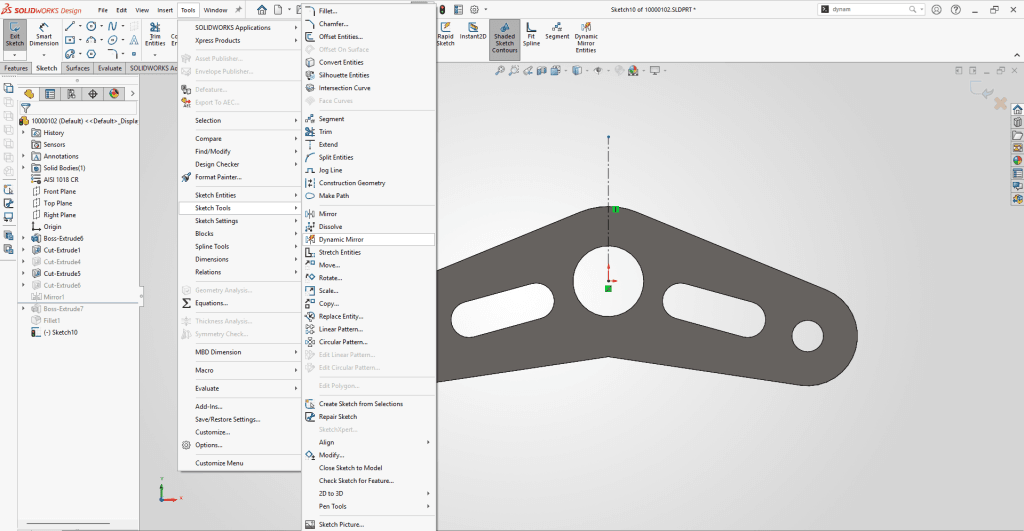Open the Appearances color-wheel tab
This screenshot has height=531, width=1024.
[x=114, y=94]
